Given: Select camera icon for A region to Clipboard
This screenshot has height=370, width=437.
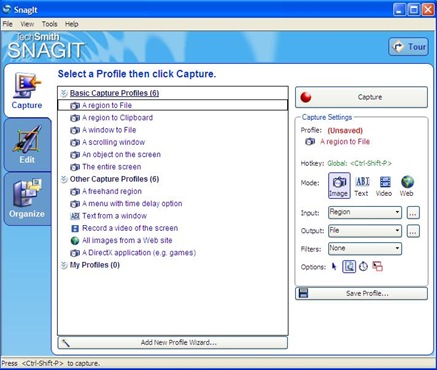Looking at the screenshot, I should point(75,118).
